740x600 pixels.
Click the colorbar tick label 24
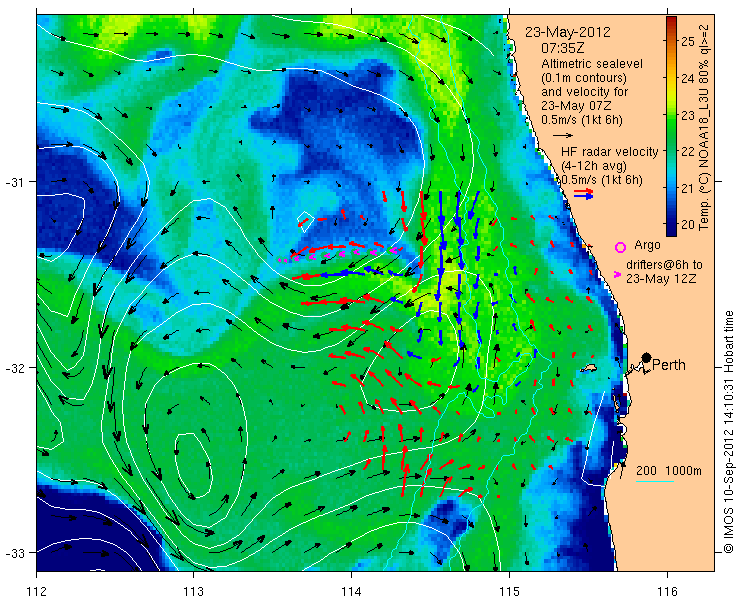tap(688, 78)
